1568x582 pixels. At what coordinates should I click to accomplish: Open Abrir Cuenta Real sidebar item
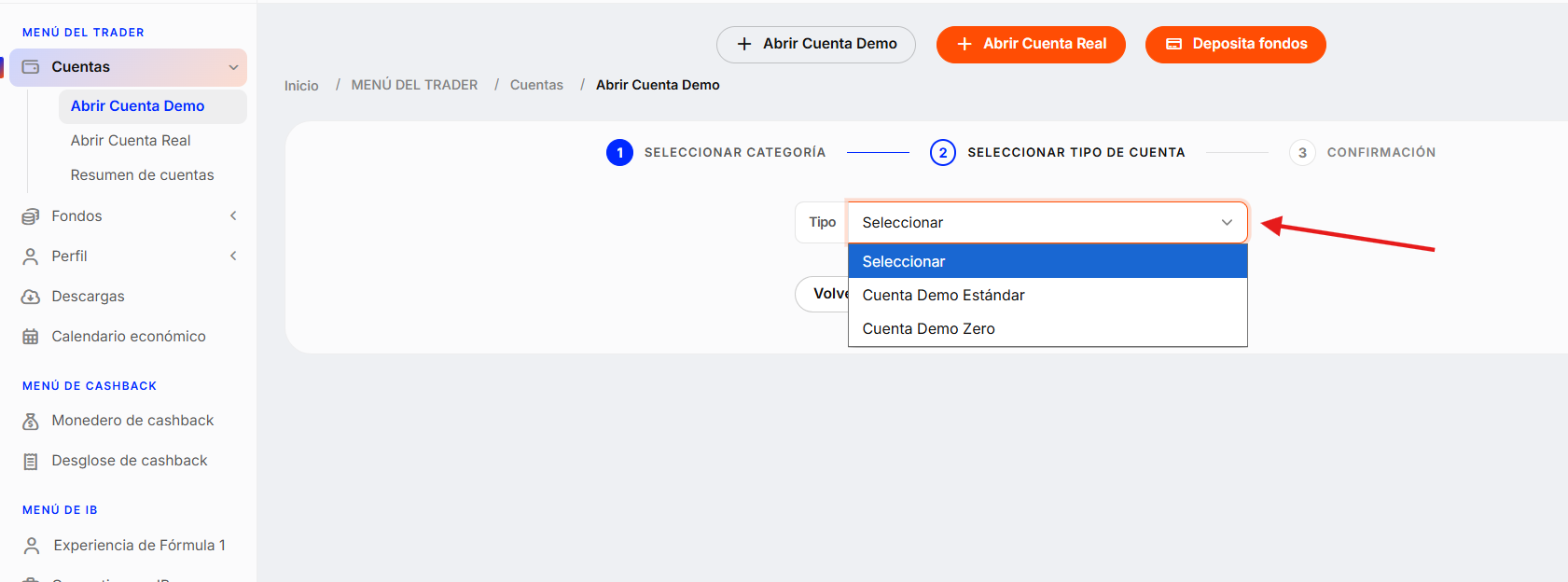click(x=131, y=141)
